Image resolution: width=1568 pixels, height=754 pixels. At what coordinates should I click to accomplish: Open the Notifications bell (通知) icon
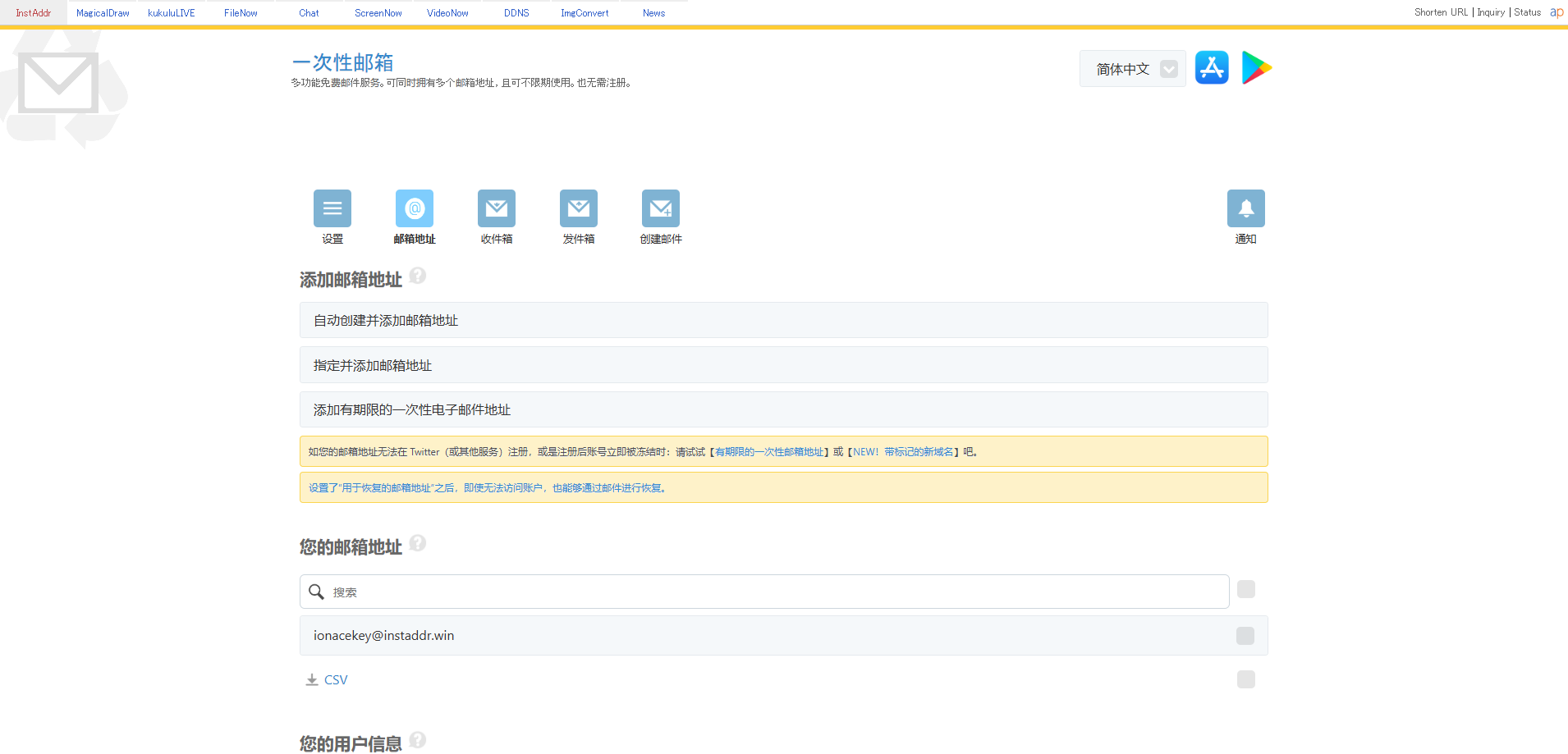[x=1245, y=208]
